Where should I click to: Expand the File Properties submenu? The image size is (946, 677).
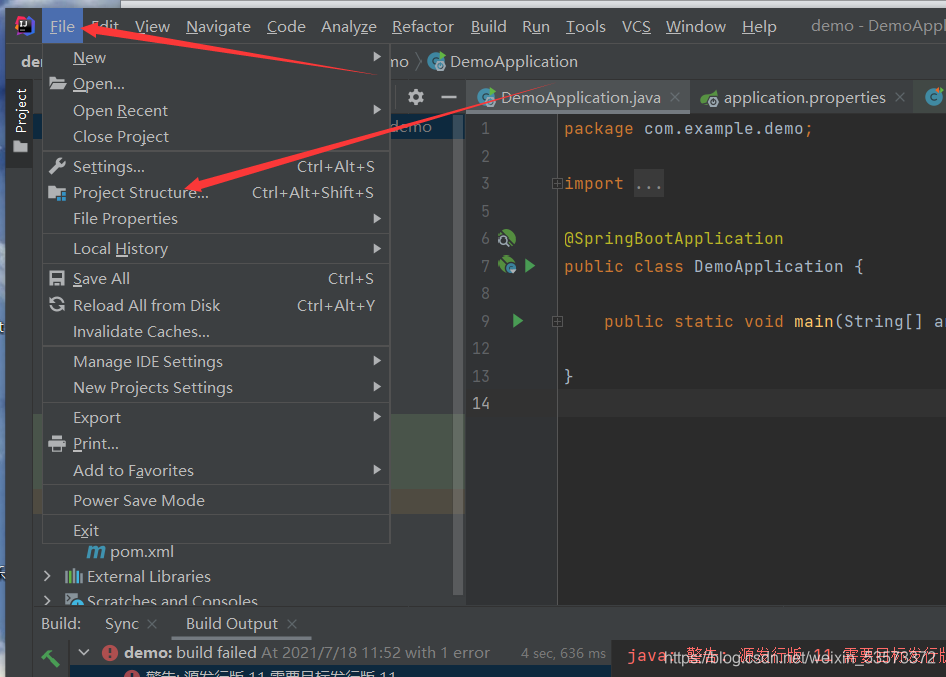(377, 218)
